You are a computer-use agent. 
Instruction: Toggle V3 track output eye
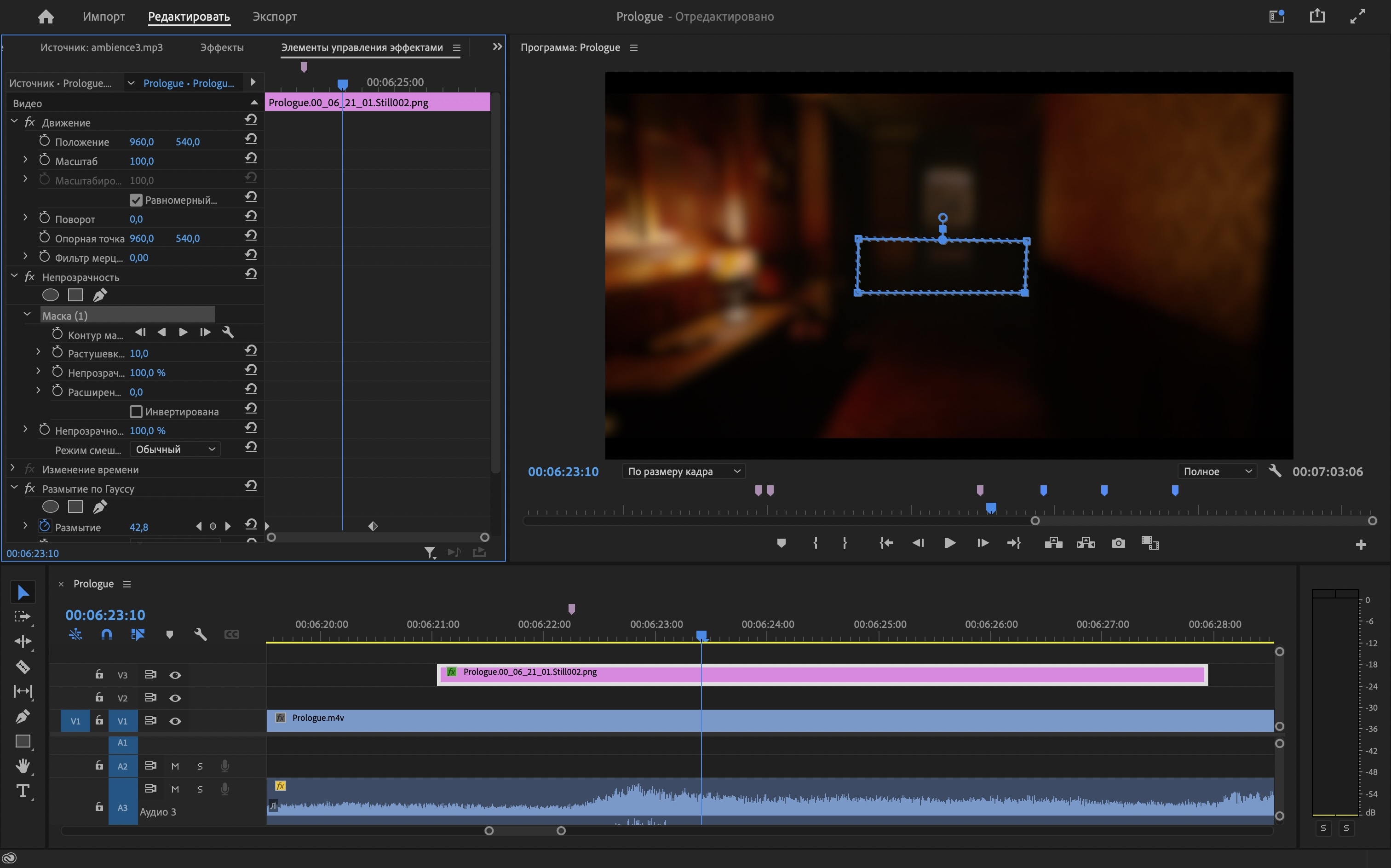[x=175, y=675]
